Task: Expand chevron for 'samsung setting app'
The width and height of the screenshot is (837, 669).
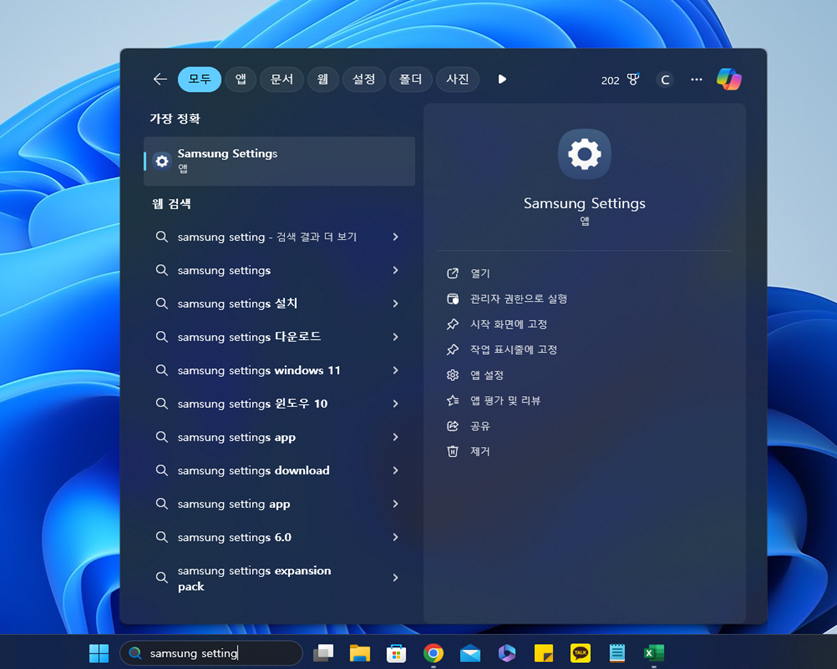Action: (x=396, y=504)
